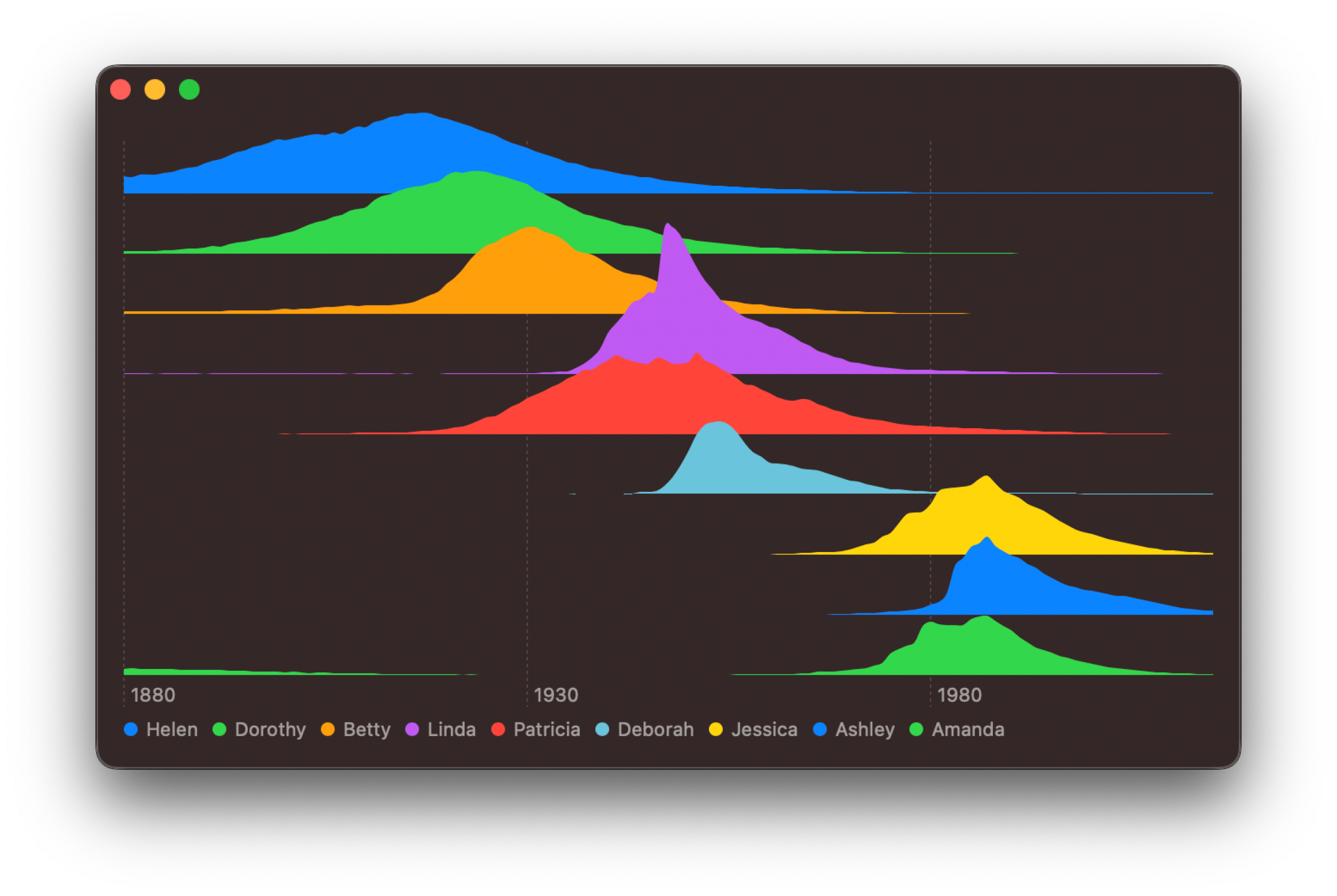Click the red dot next to Patricia
Screen dimensions: 1337x896
pyautogui.click(x=497, y=729)
